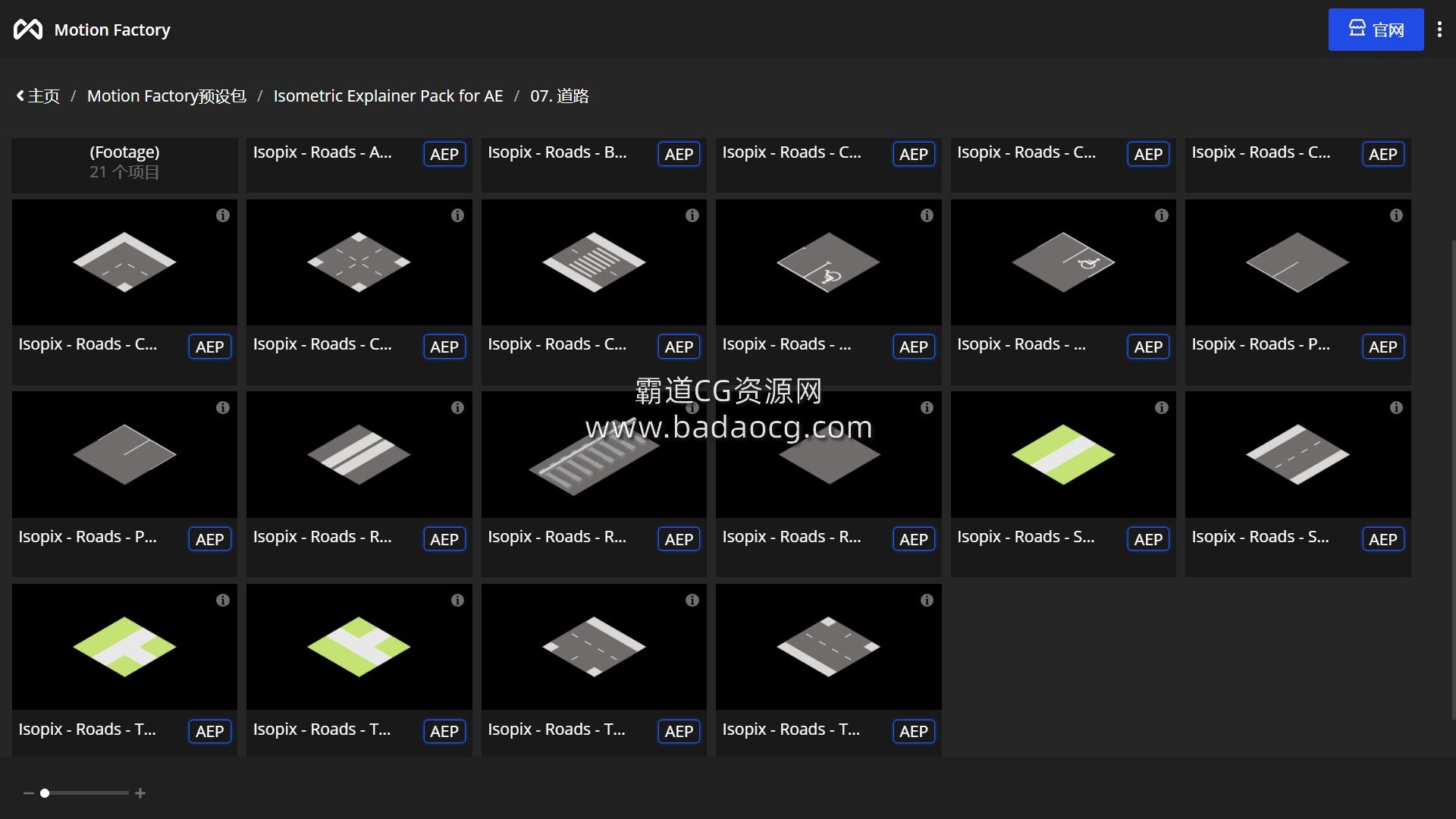Select the long pedestrian crossing strip thumbnail
Image resolution: width=1456 pixels, height=819 pixels.
click(594, 455)
